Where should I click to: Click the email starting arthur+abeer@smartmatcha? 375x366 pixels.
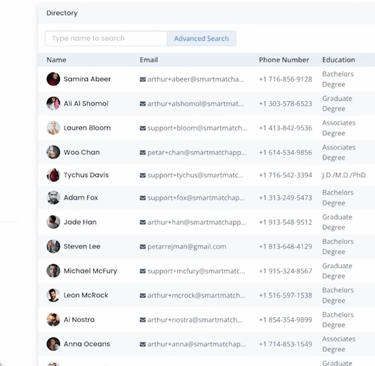pos(196,79)
